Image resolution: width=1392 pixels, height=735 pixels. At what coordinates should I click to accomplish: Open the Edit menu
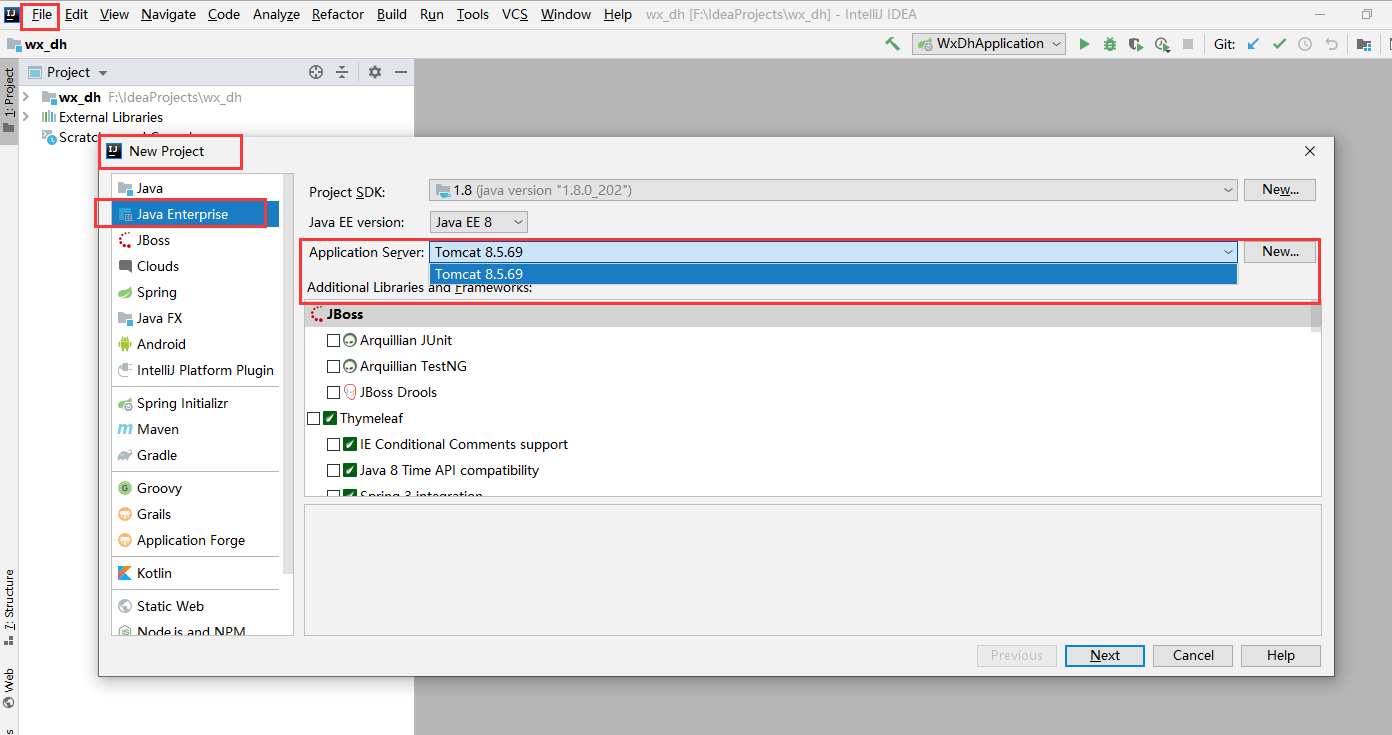(x=76, y=14)
